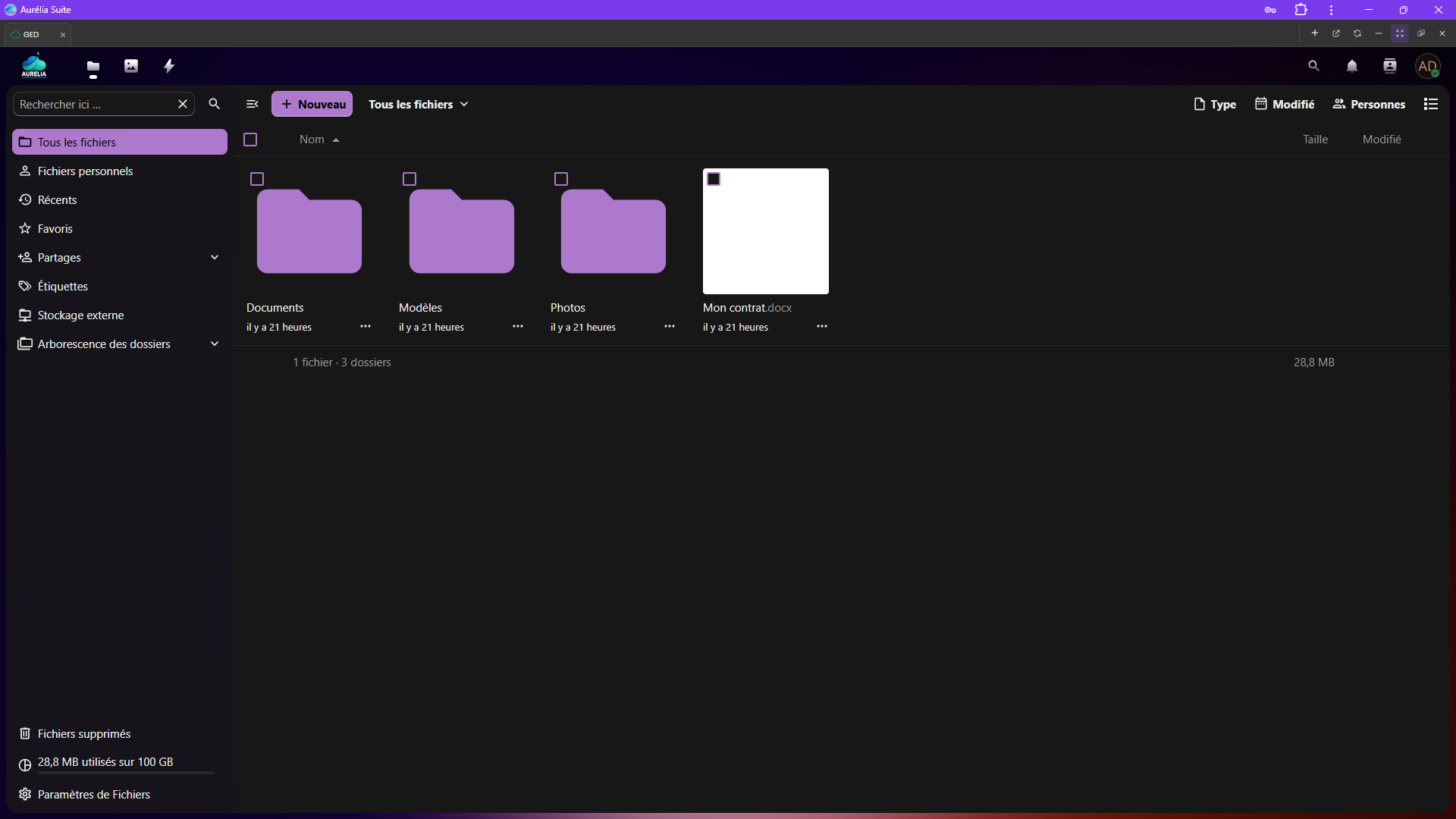Open the Modifié filter dropdown
Viewport: 1456px width, 819px height.
point(1285,105)
